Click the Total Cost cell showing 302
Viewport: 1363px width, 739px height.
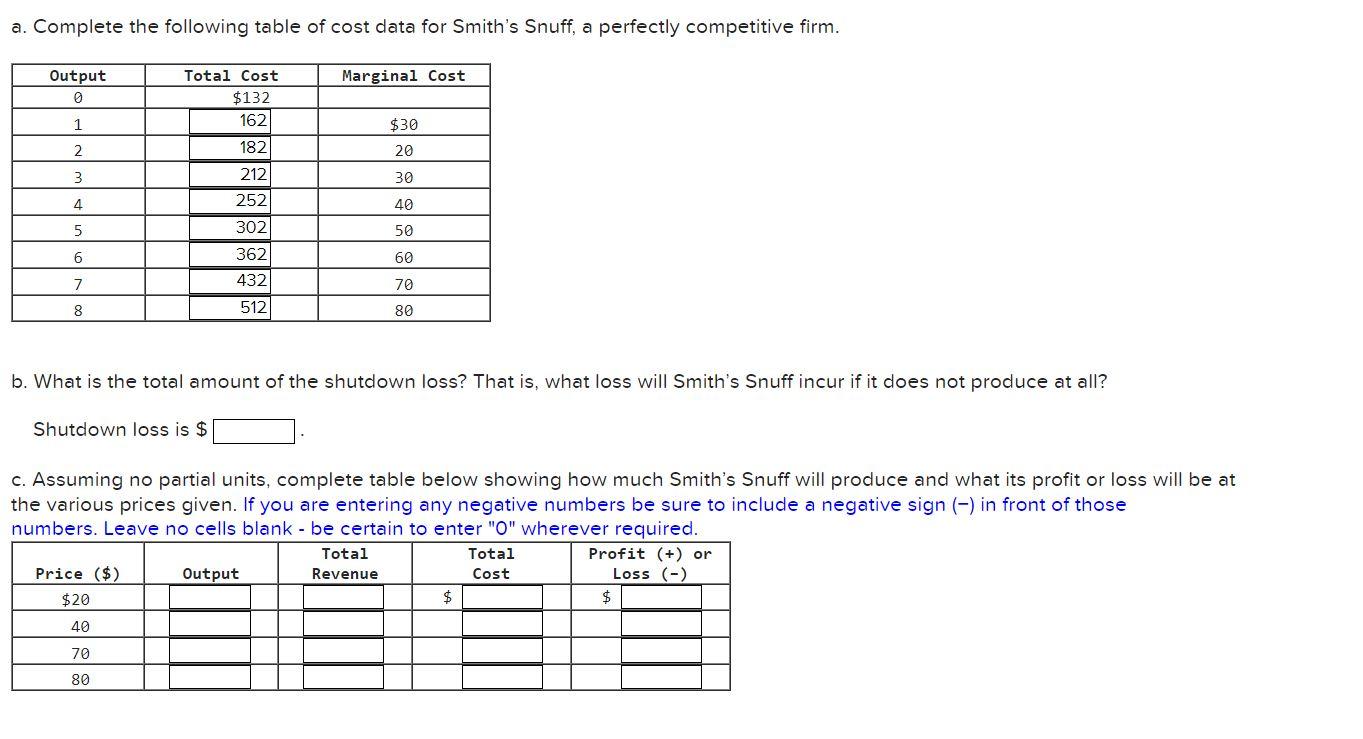coord(230,227)
